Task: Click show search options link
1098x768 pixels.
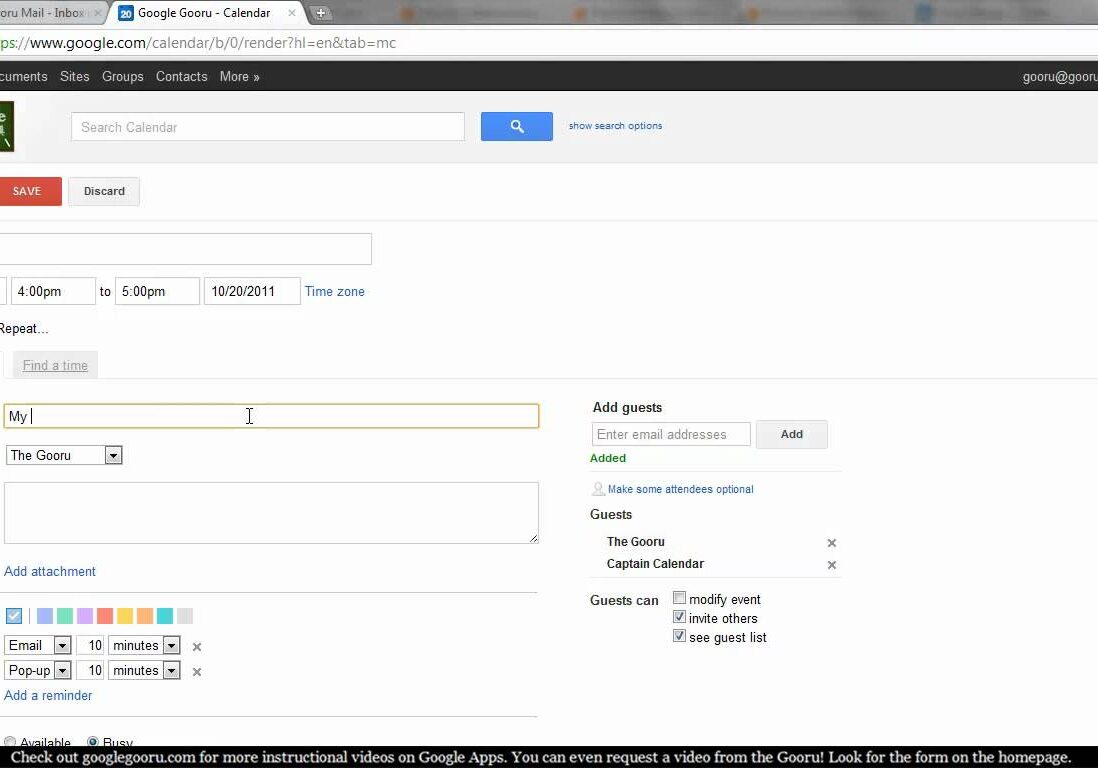Action: (x=615, y=126)
